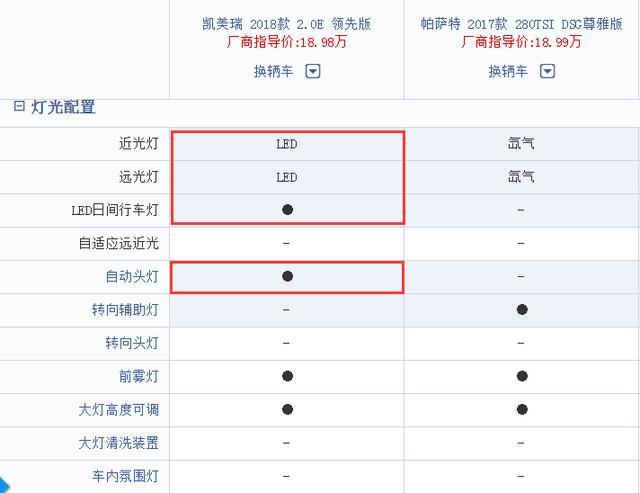Viewport: 640px width, 493px height.
Task: Click the 灯光配置 section heading
Action: 63,107
